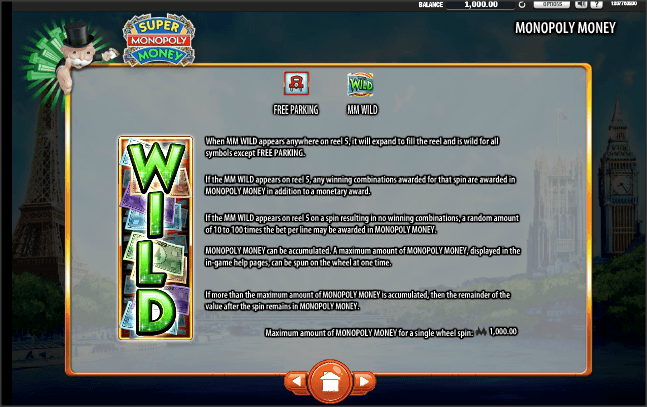Go to the previous help page

[296, 381]
